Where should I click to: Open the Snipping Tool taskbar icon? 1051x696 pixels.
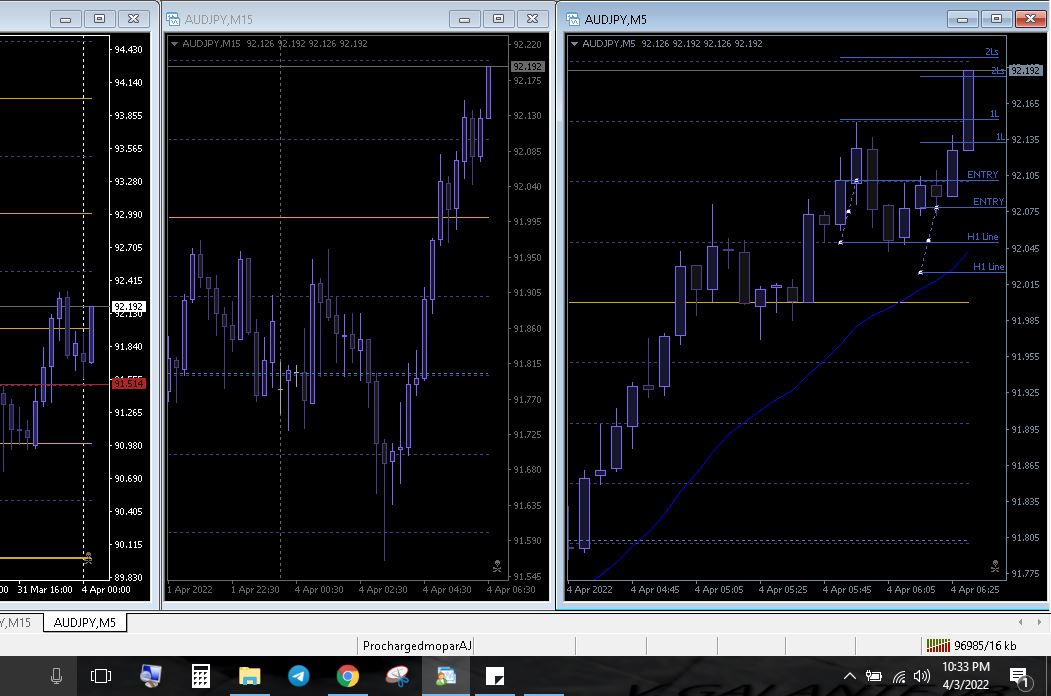coord(397,676)
